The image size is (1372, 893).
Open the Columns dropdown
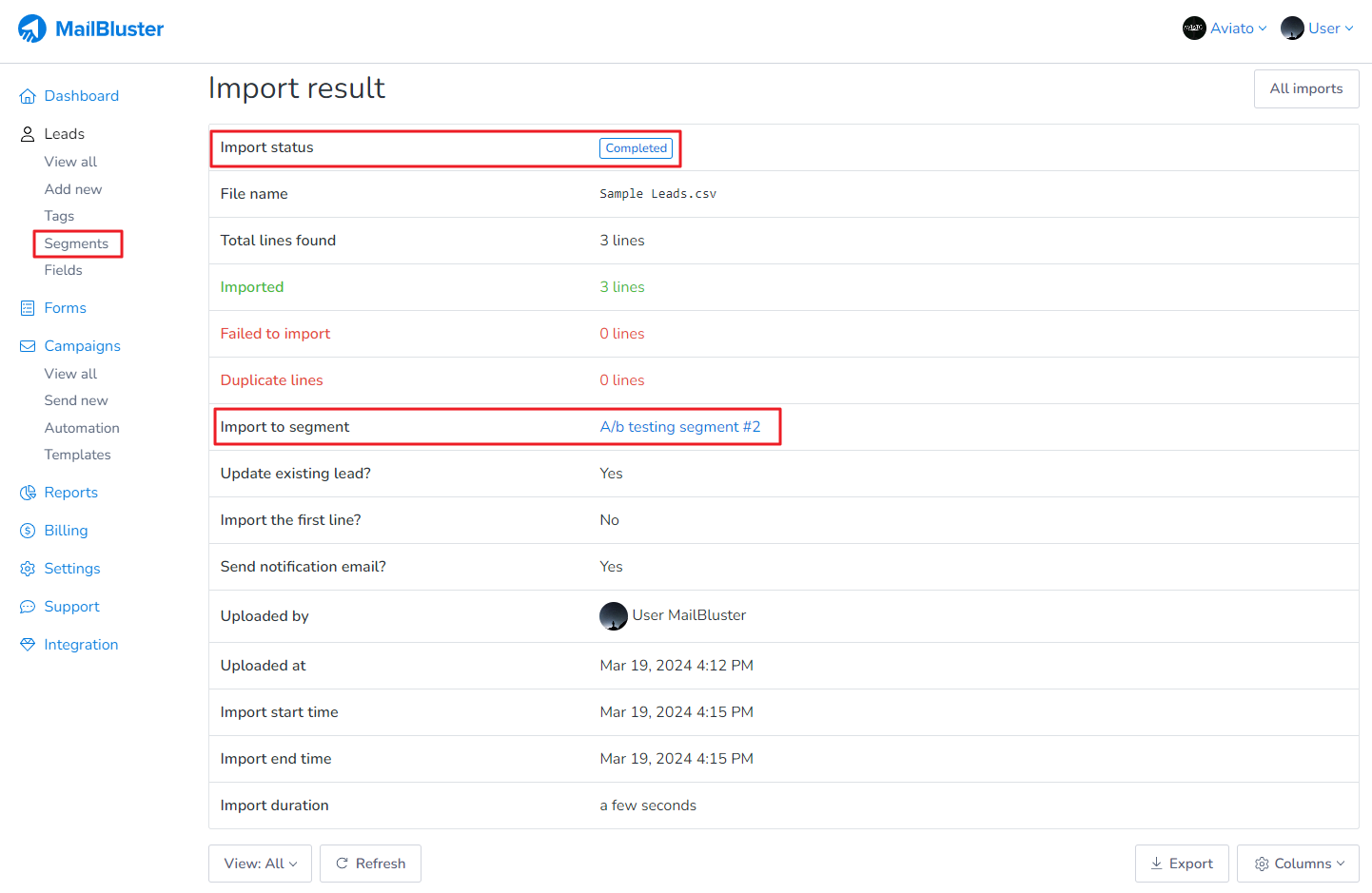click(1298, 864)
